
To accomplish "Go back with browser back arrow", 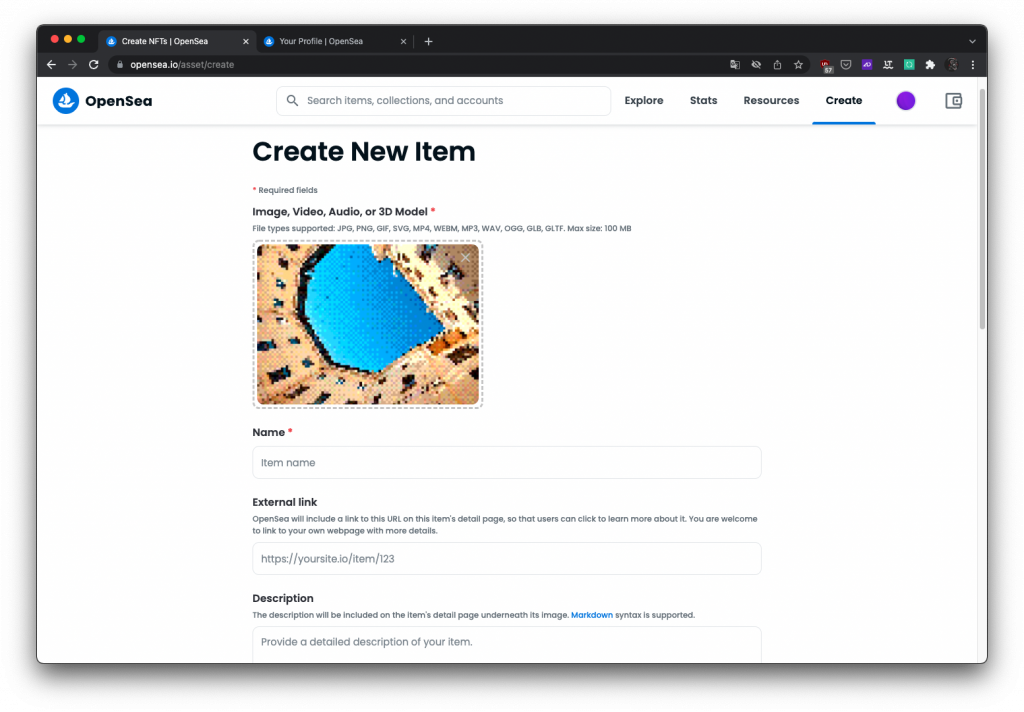I will (52, 65).
